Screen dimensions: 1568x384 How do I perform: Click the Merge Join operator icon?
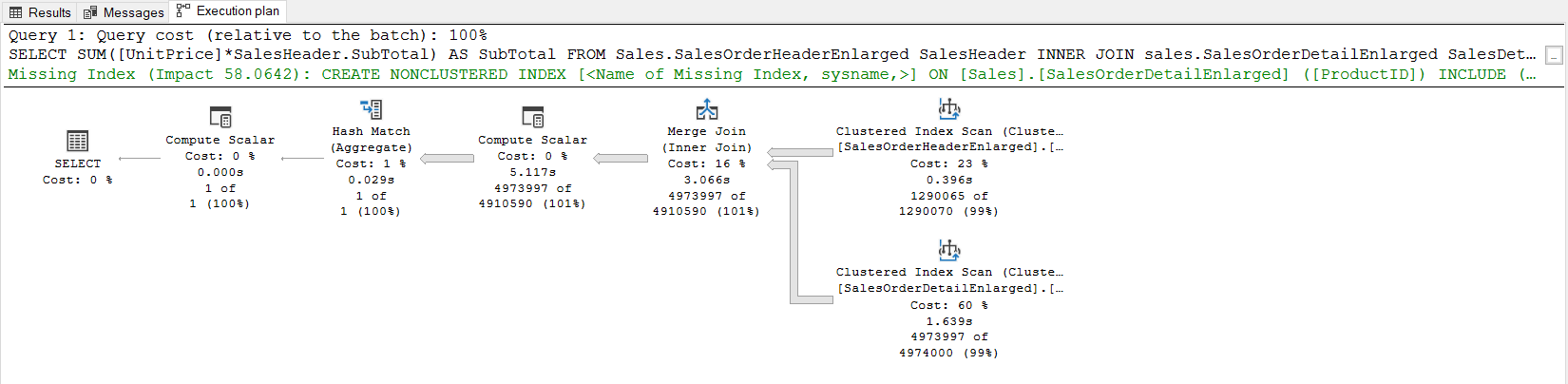[x=706, y=109]
